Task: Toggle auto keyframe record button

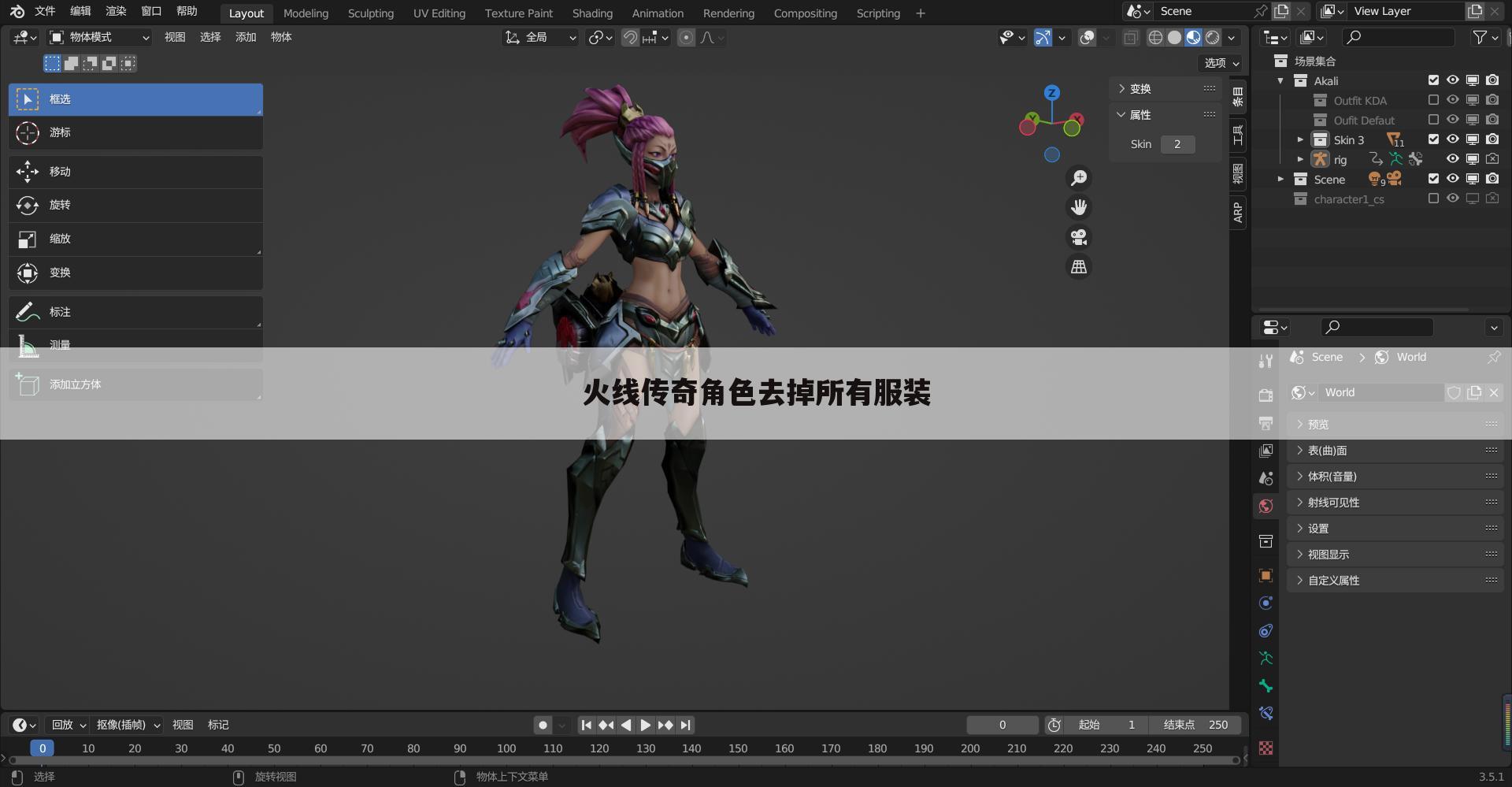Action: (x=543, y=725)
